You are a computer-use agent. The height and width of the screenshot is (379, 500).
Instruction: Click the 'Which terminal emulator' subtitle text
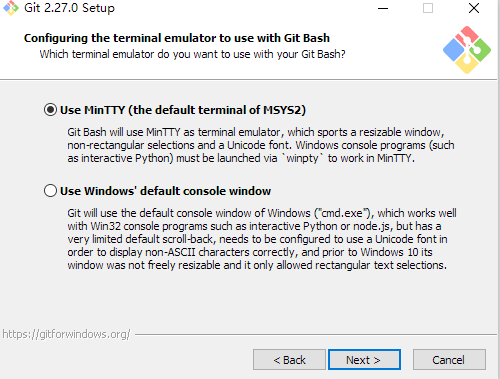tap(192, 54)
